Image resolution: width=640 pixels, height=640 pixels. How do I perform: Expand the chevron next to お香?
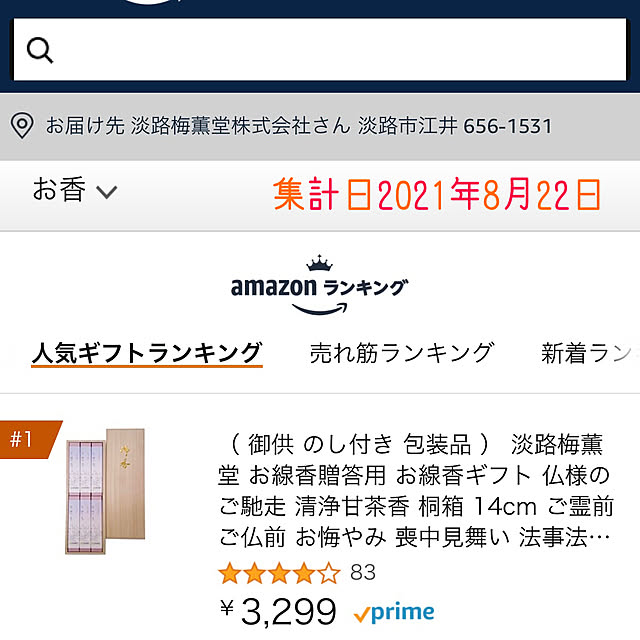pos(106,192)
